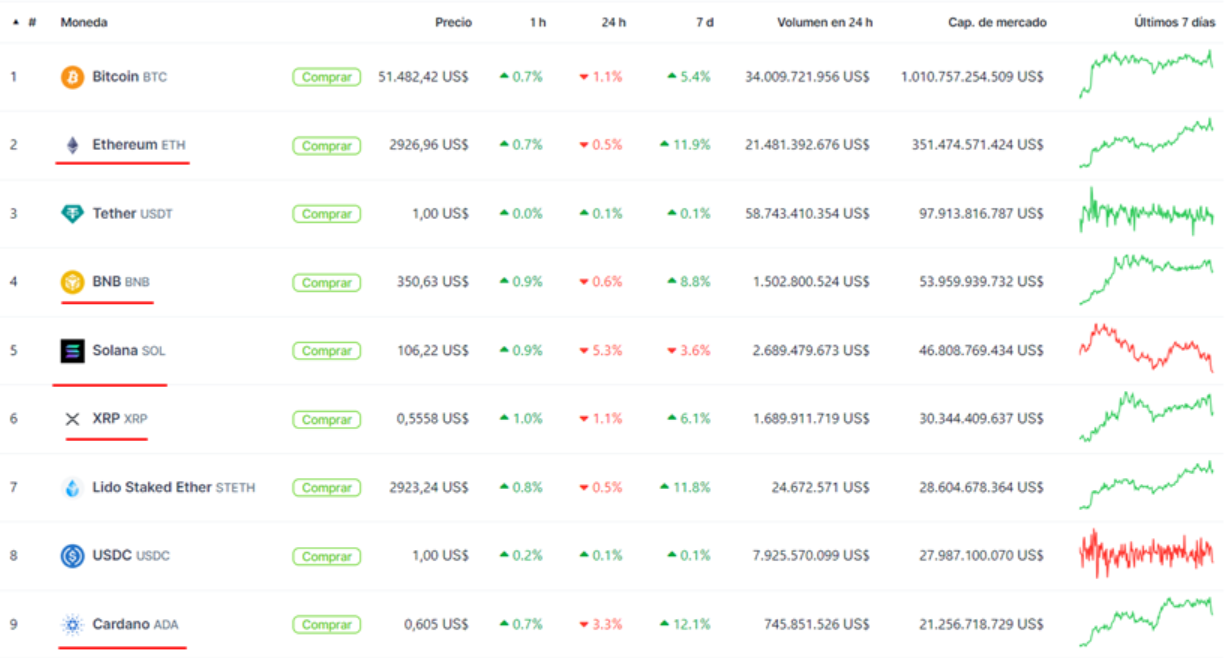1230x658 pixels.
Task: Open the XRP coin page link
Action: tap(120, 419)
